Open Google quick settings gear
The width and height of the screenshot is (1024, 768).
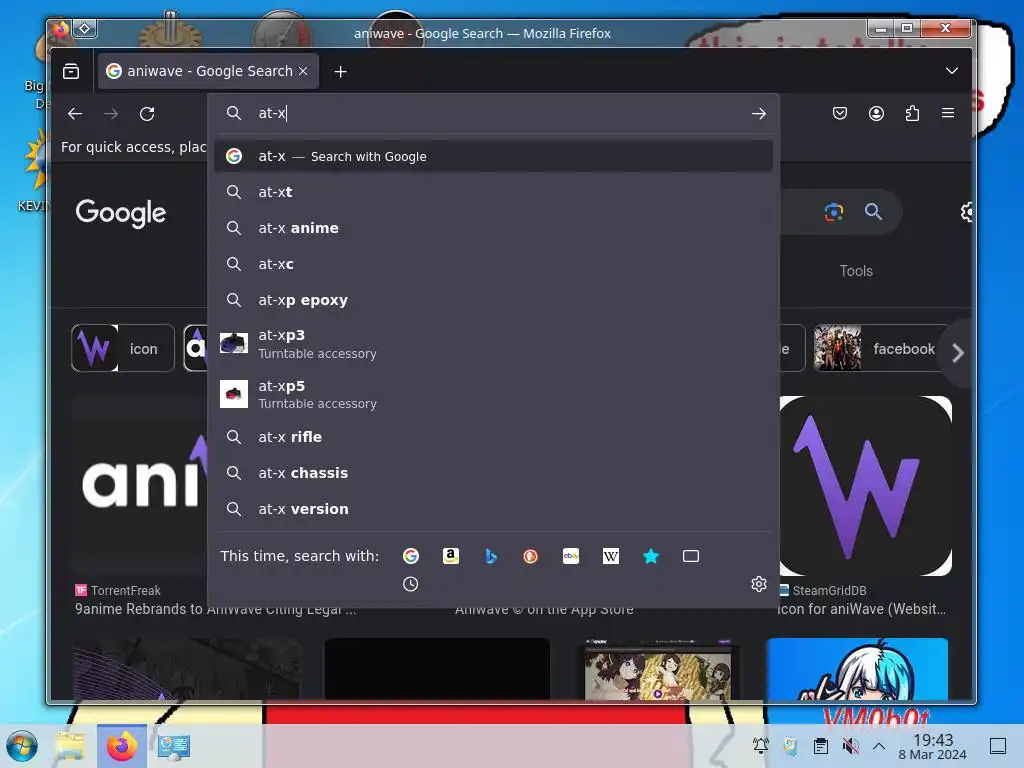coord(966,212)
